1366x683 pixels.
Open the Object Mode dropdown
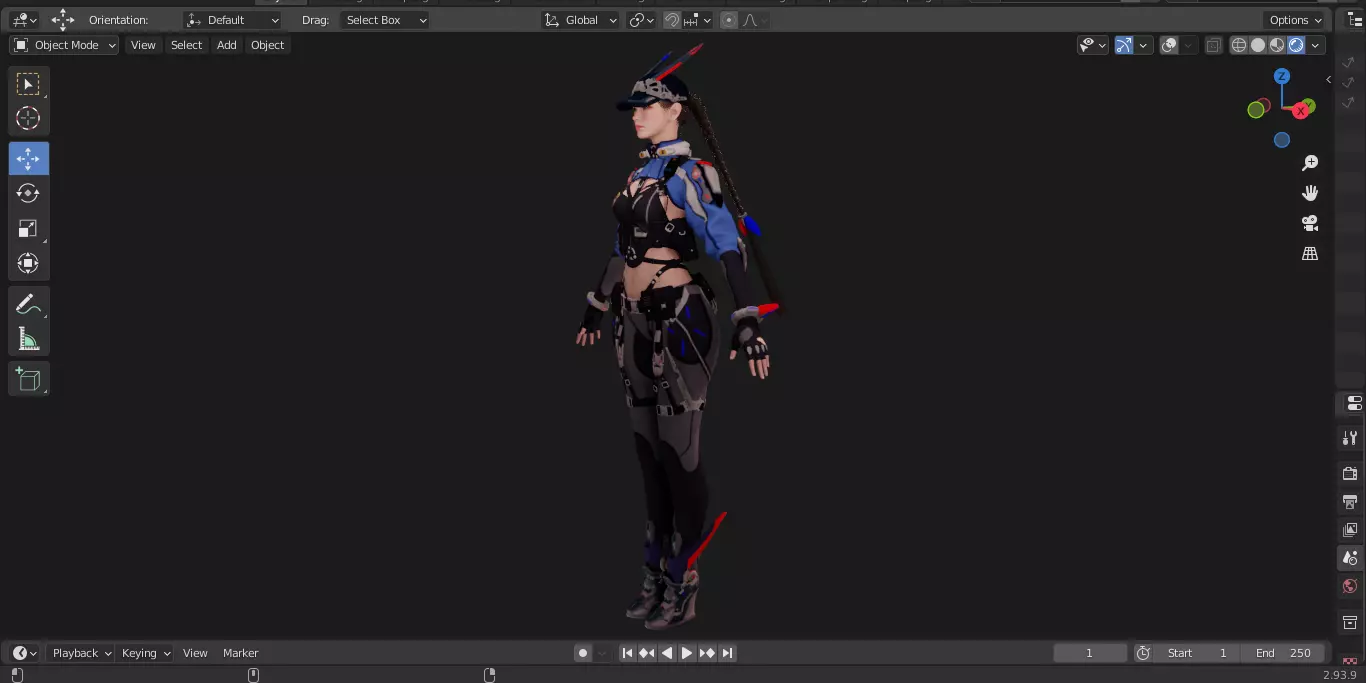[x=64, y=45]
